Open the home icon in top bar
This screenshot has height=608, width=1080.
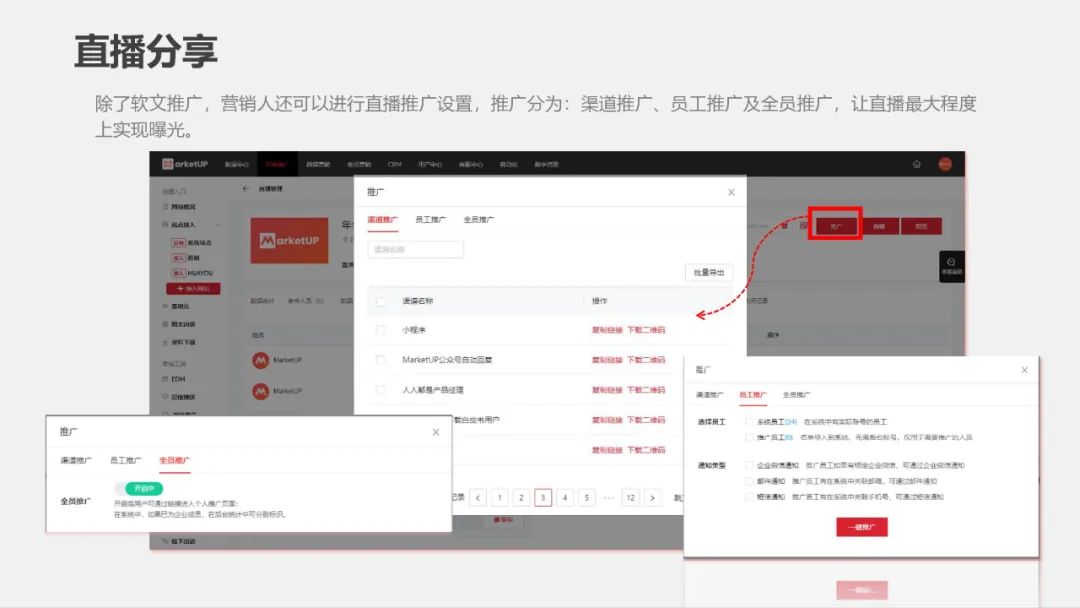tap(917, 164)
